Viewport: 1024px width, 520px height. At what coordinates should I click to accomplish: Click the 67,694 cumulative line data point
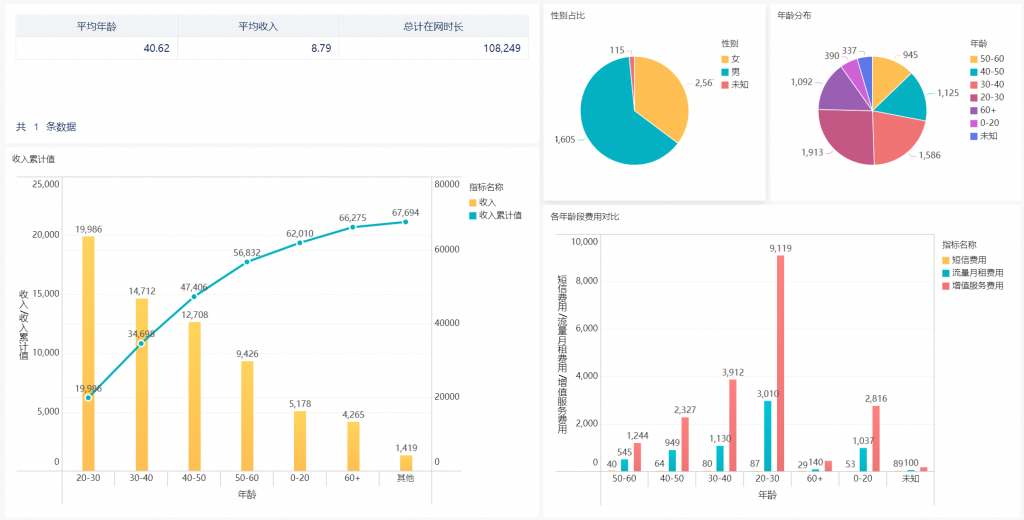click(x=406, y=222)
